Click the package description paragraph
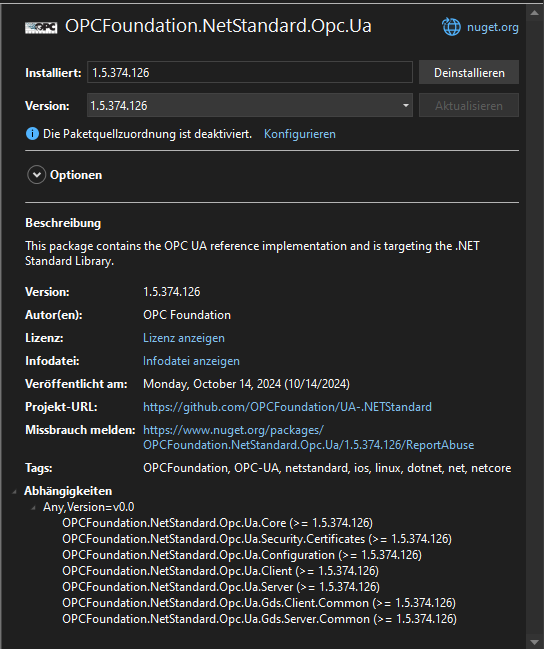 pyautogui.click(x=252, y=253)
